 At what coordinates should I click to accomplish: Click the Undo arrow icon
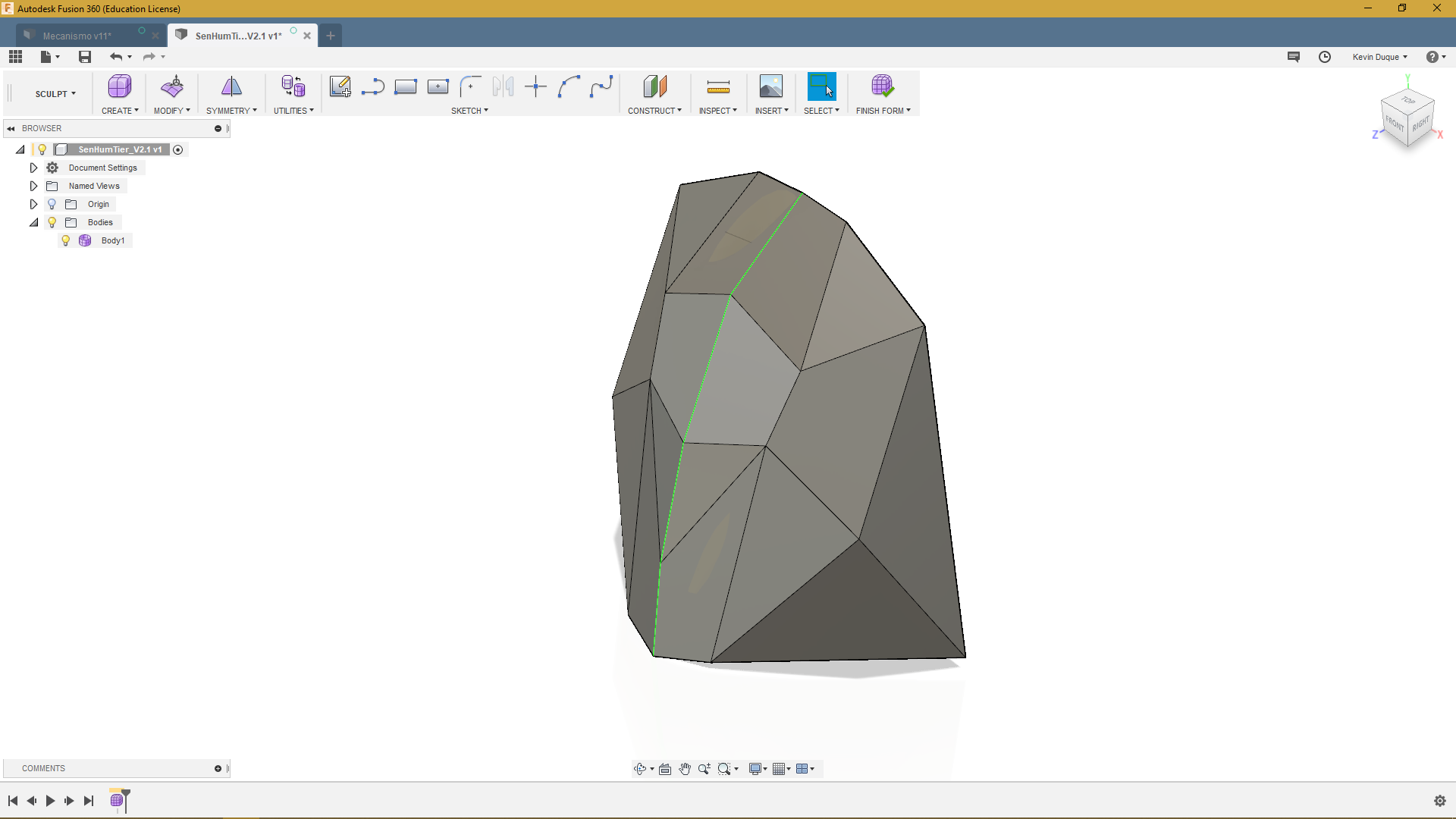pos(117,56)
